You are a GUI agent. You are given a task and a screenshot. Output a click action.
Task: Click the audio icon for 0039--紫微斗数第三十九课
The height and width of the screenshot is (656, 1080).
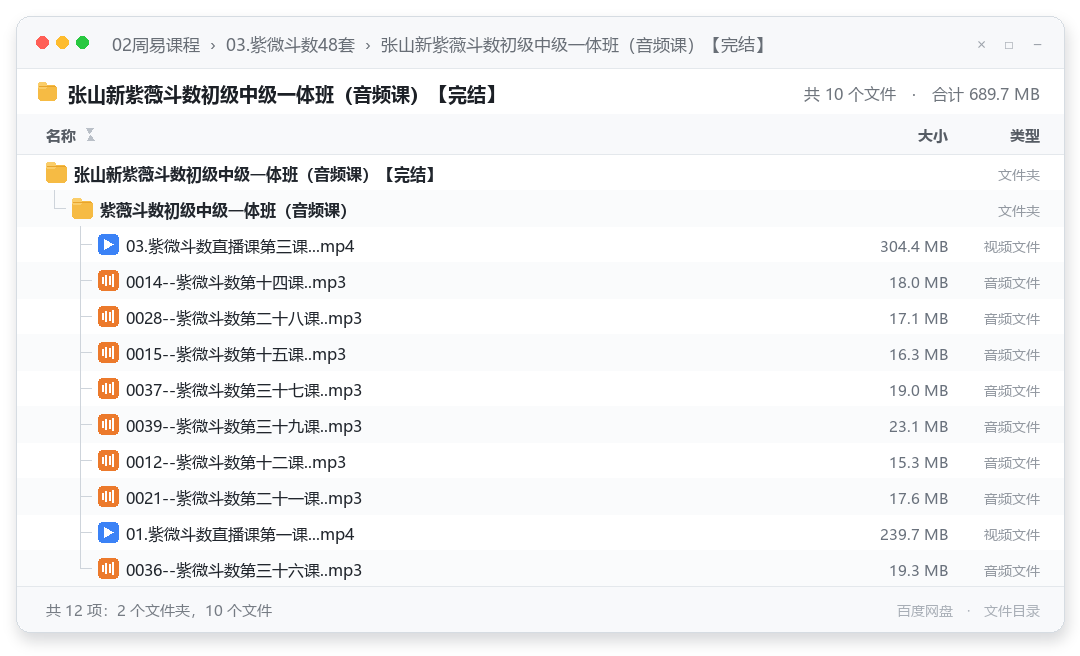[108, 424]
